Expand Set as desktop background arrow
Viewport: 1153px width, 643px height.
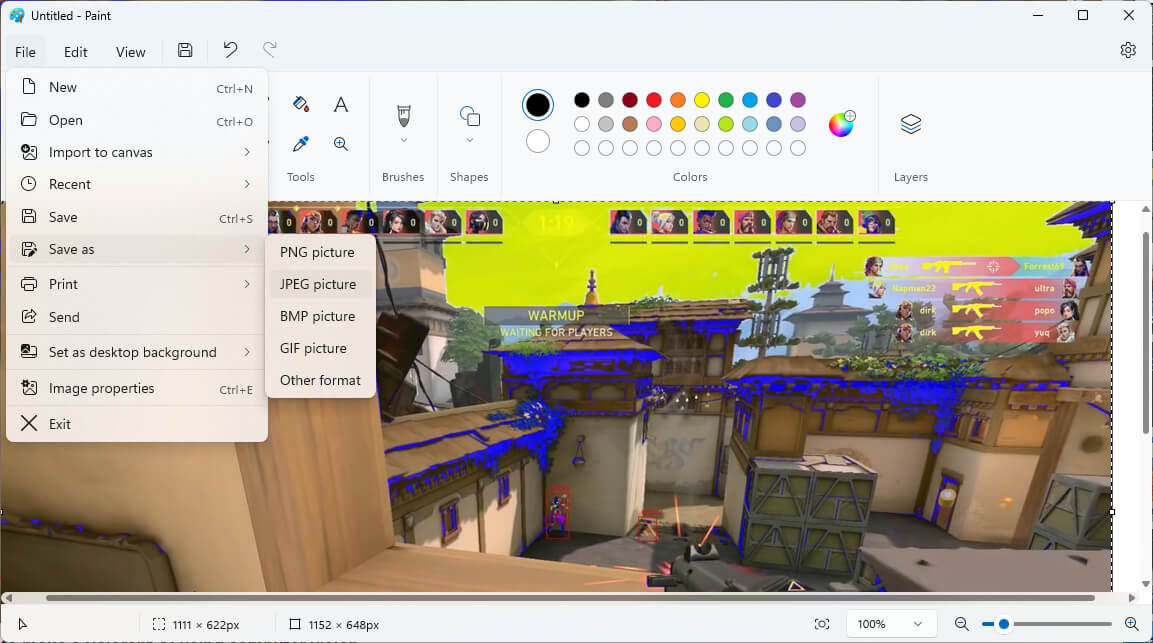click(x=247, y=352)
